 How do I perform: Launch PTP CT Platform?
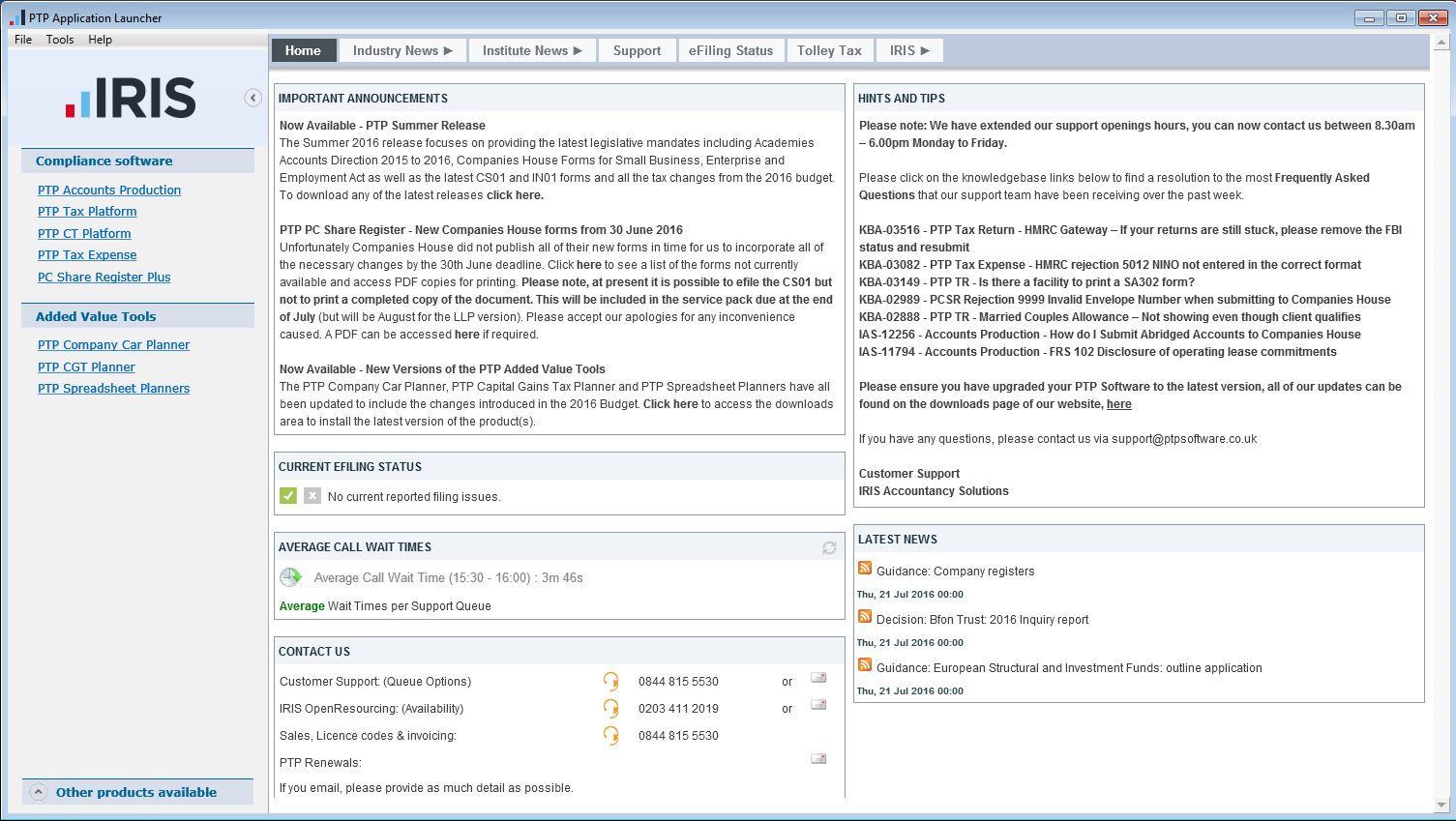pyautogui.click(x=84, y=234)
